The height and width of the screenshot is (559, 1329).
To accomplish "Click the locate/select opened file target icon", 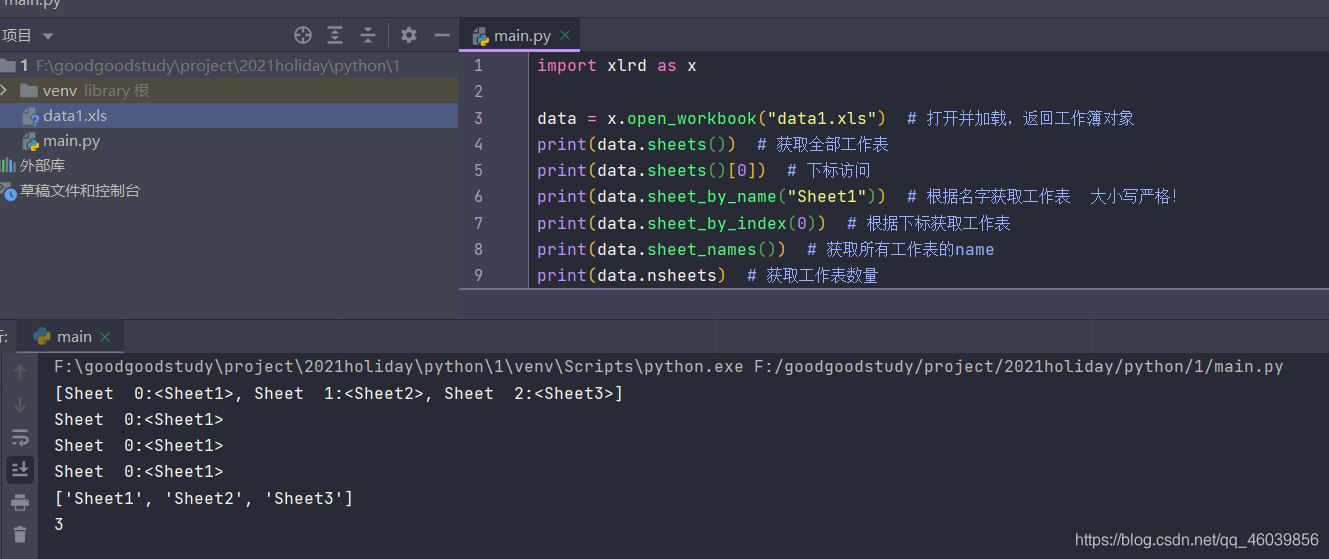I will click(303, 35).
